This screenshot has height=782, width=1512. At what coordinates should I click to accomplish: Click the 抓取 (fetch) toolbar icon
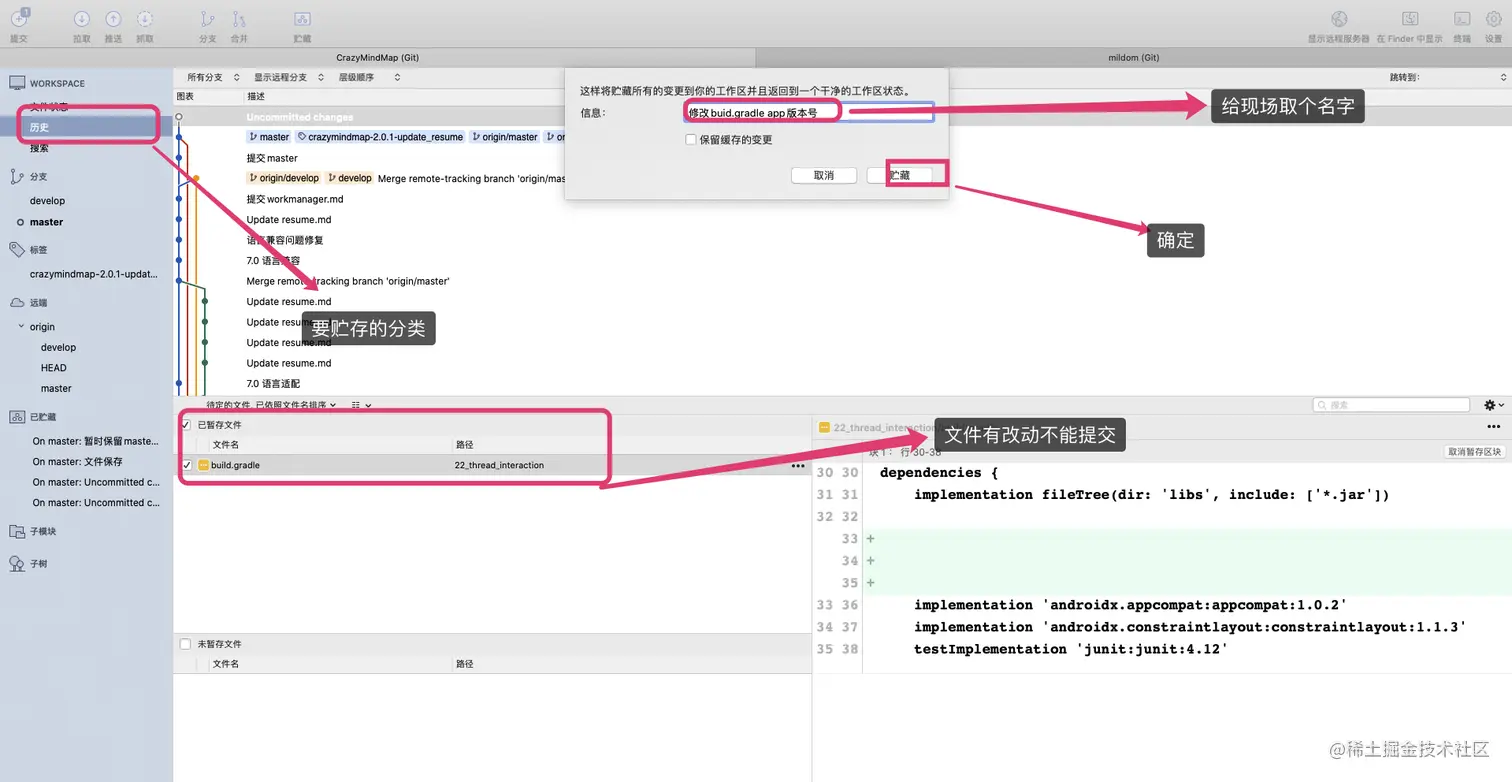(x=145, y=19)
